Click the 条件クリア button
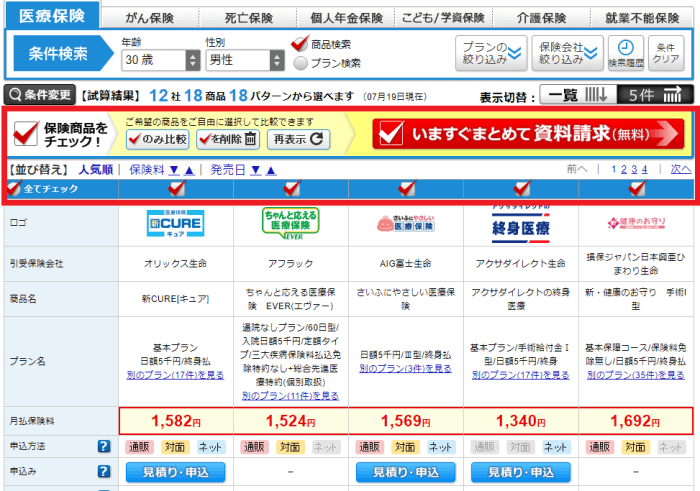 click(x=666, y=53)
